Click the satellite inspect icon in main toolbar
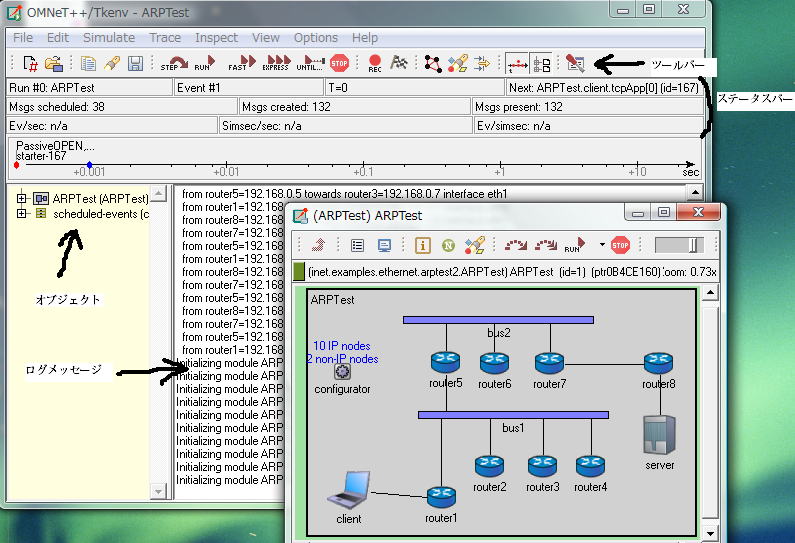The image size is (795, 543). (457, 64)
